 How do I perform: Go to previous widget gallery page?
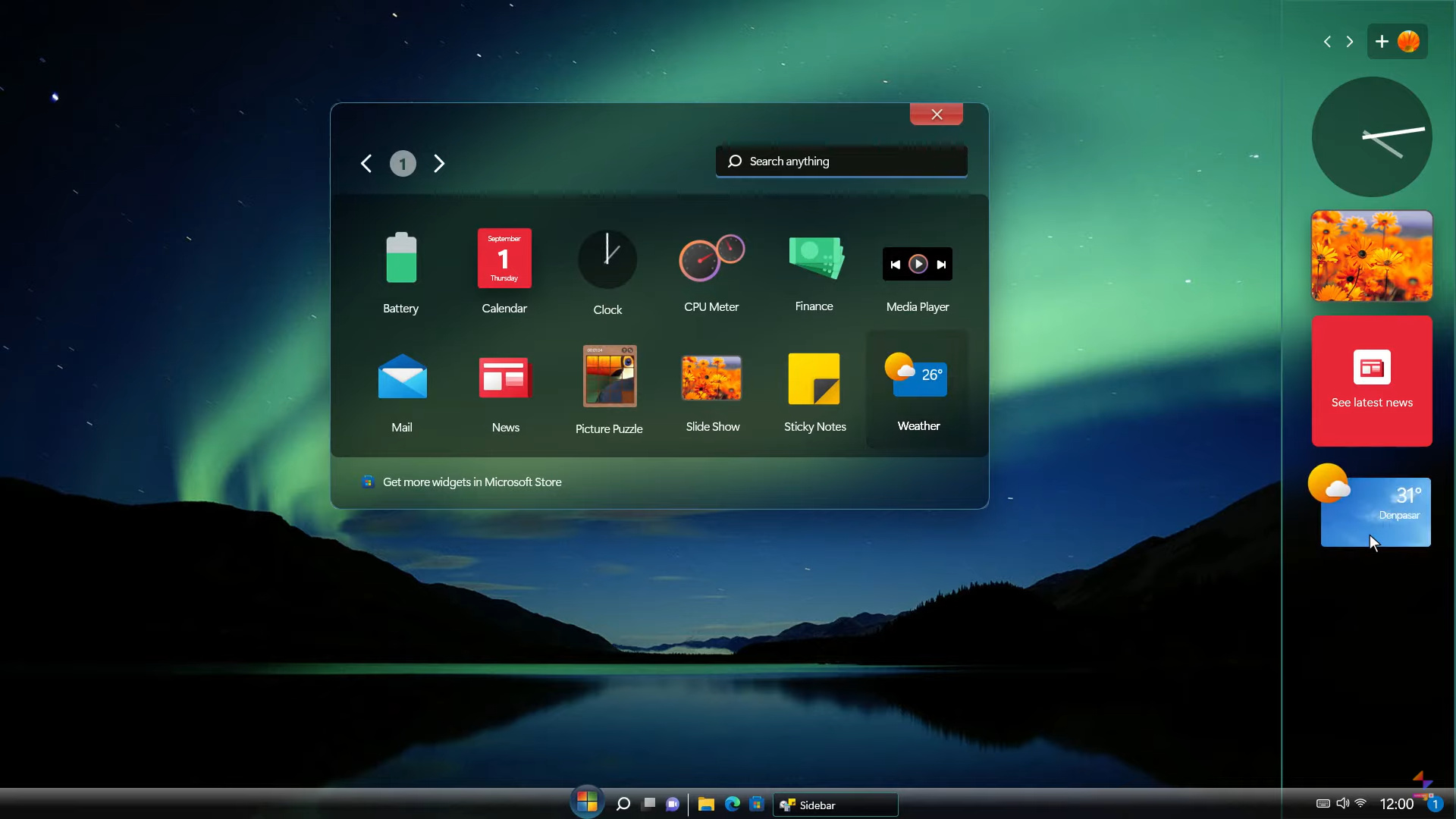click(x=366, y=164)
